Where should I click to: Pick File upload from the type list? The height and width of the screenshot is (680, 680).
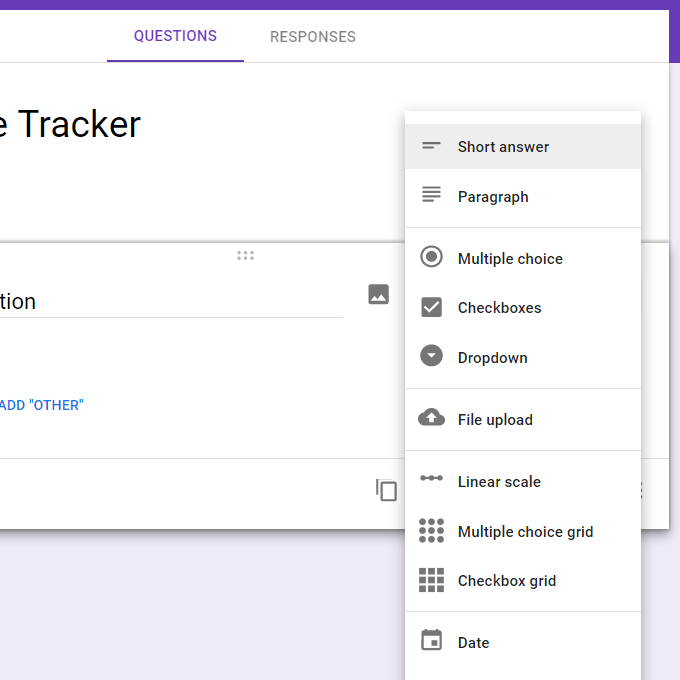click(x=495, y=420)
